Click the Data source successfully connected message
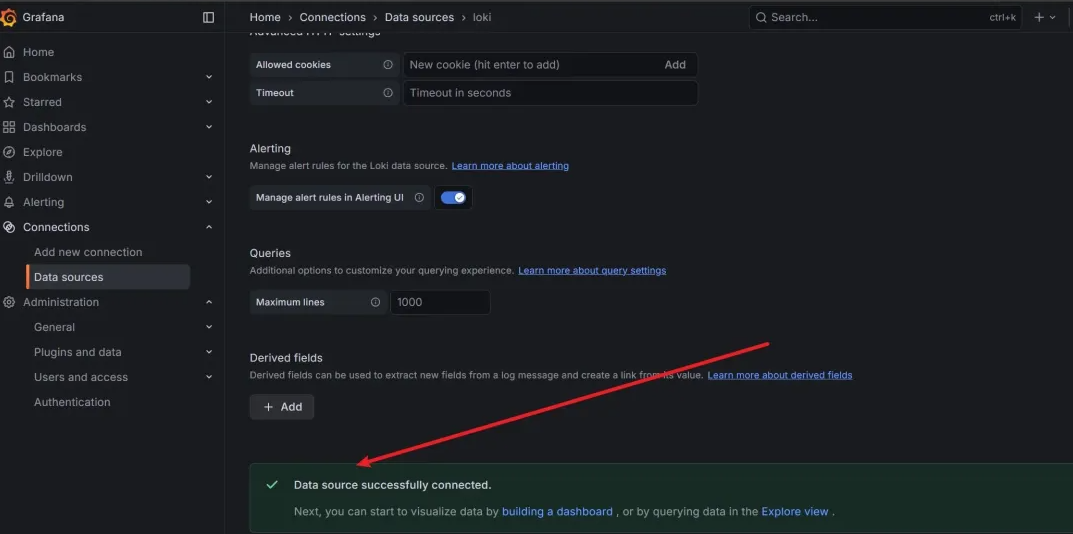Viewport: 1073px width, 534px height. [392, 485]
